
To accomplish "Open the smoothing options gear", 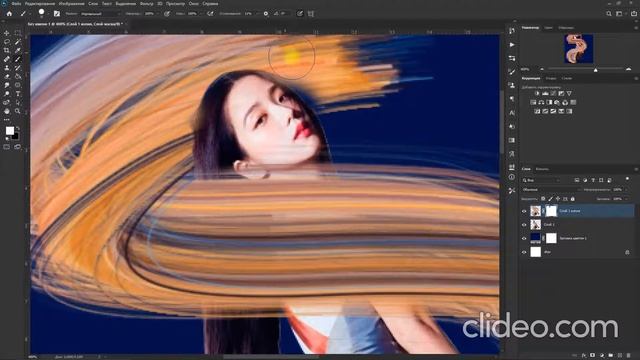I will click(266, 13).
